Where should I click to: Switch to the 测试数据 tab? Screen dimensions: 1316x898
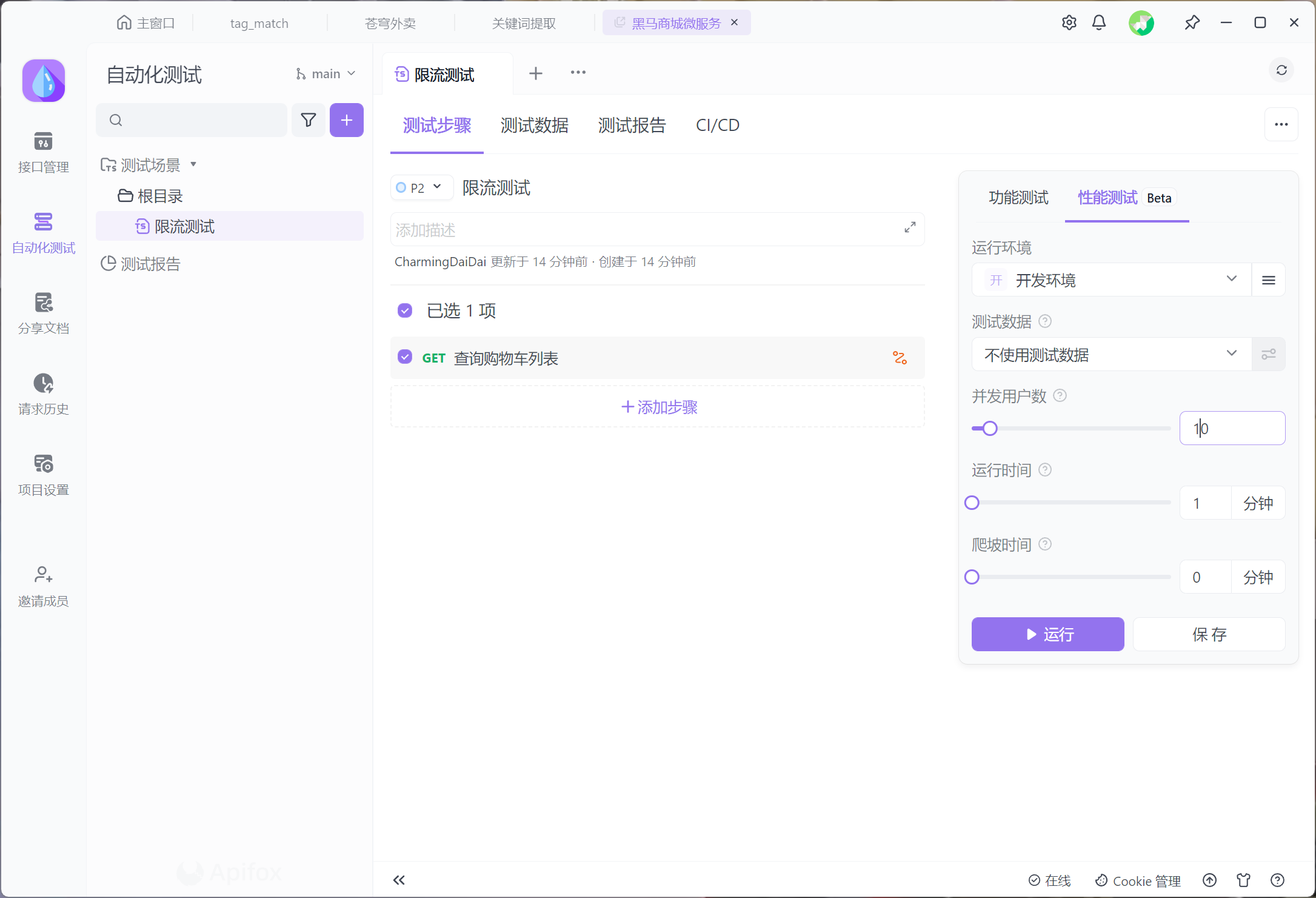[x=534, y=126]
